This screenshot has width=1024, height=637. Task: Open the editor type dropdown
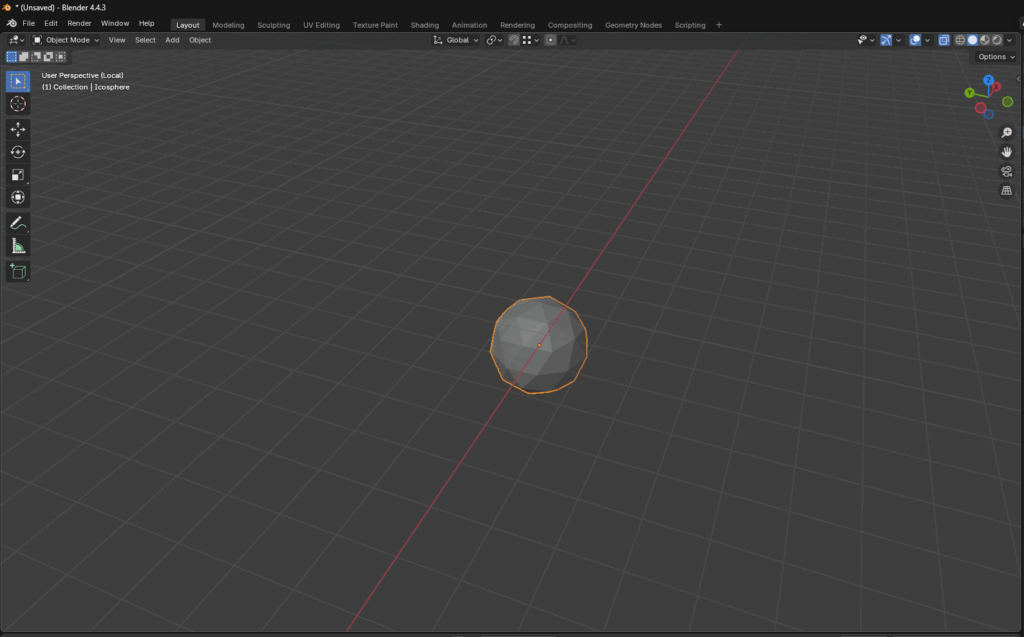(x=16, y=40)
